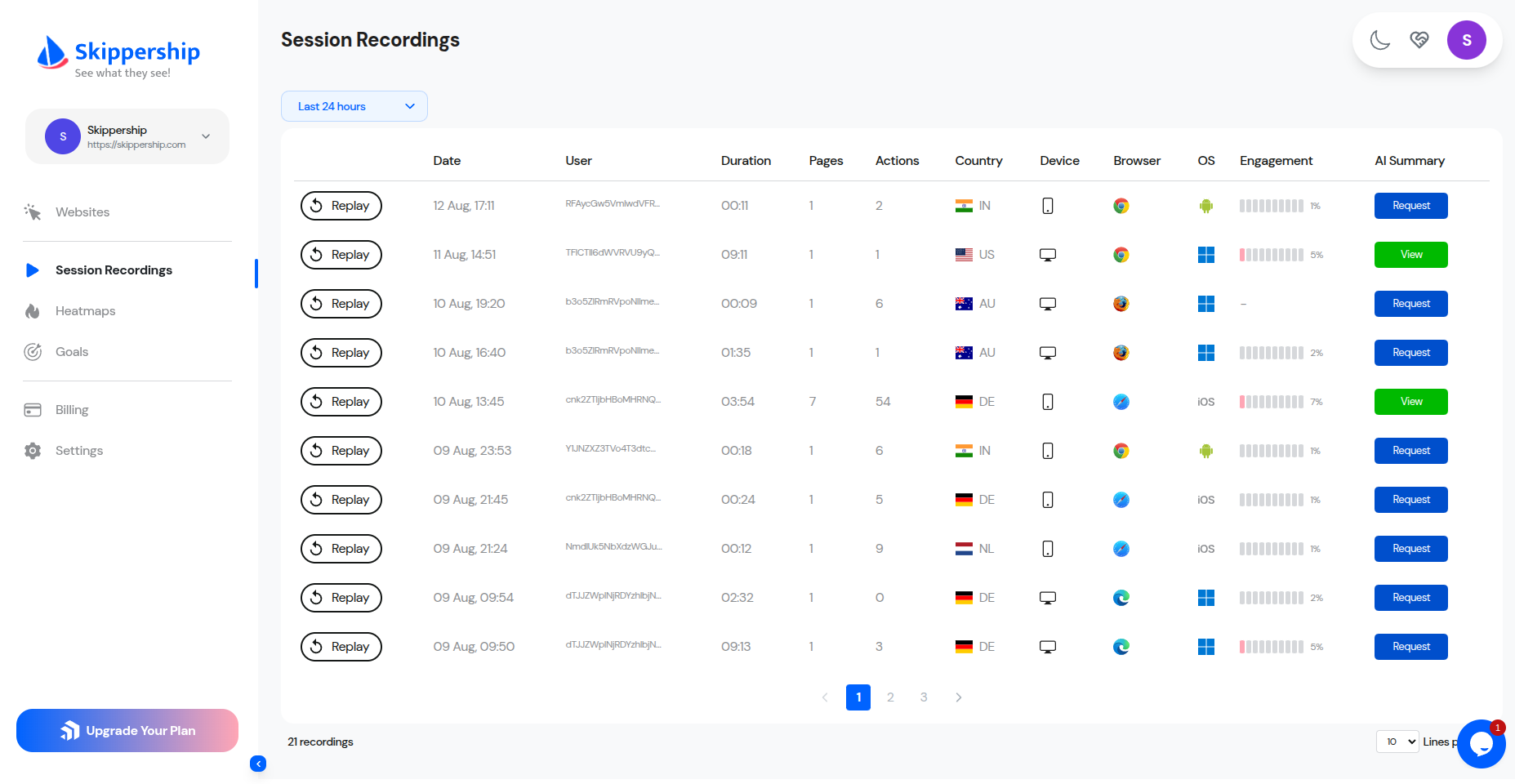This screenshot has width=1515, height=784.
Task: Replay the 12 Aug, 17:11 session
Action: tap(341, 206)
